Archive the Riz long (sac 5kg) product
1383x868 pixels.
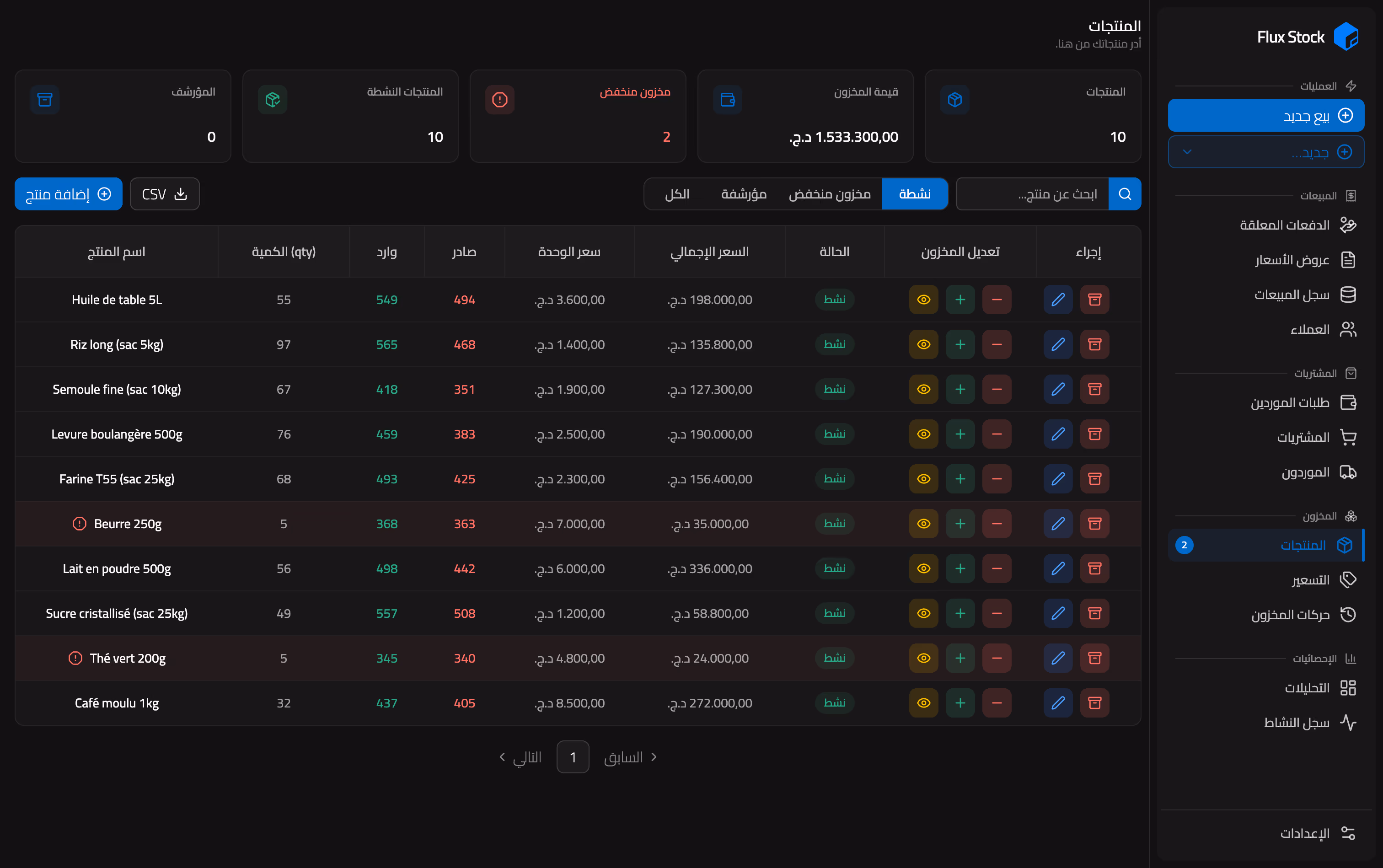click(x=1094, y=344)
